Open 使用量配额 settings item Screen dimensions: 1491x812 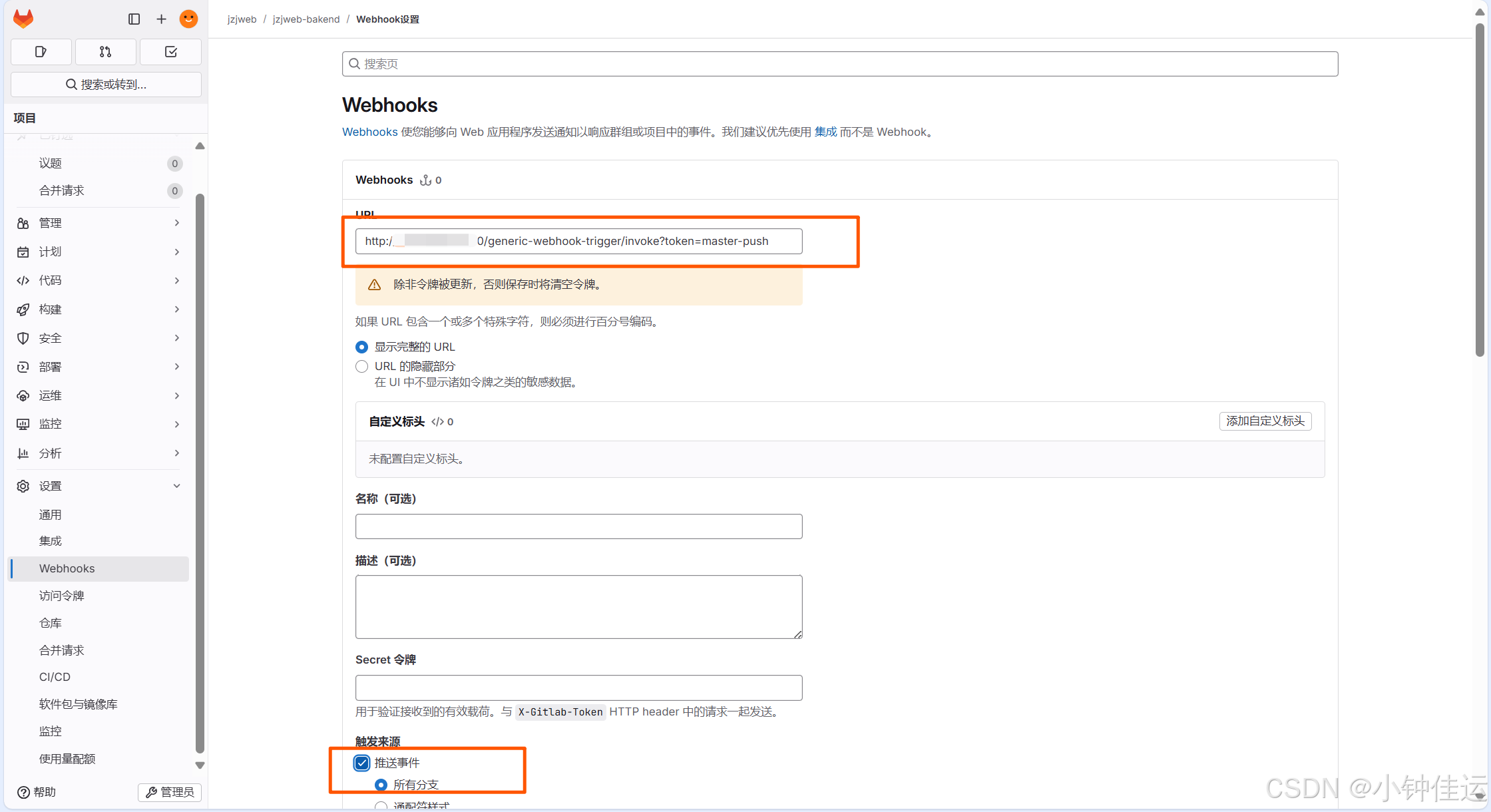[100, 759]
